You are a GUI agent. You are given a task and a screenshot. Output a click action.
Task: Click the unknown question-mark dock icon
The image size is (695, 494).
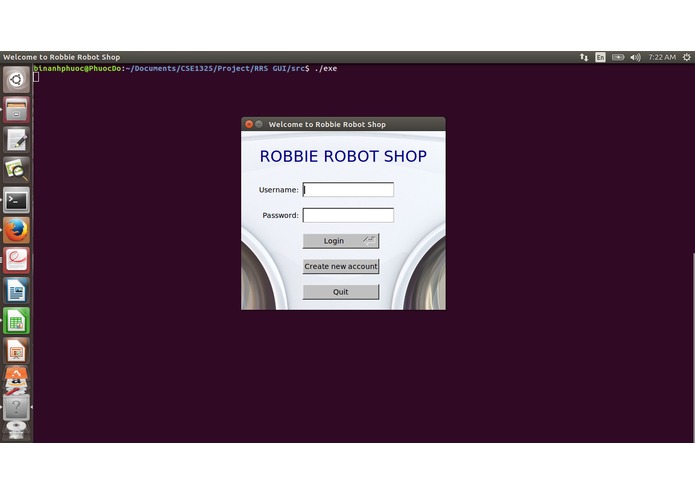pyautogui.click(x=16, y=407)
